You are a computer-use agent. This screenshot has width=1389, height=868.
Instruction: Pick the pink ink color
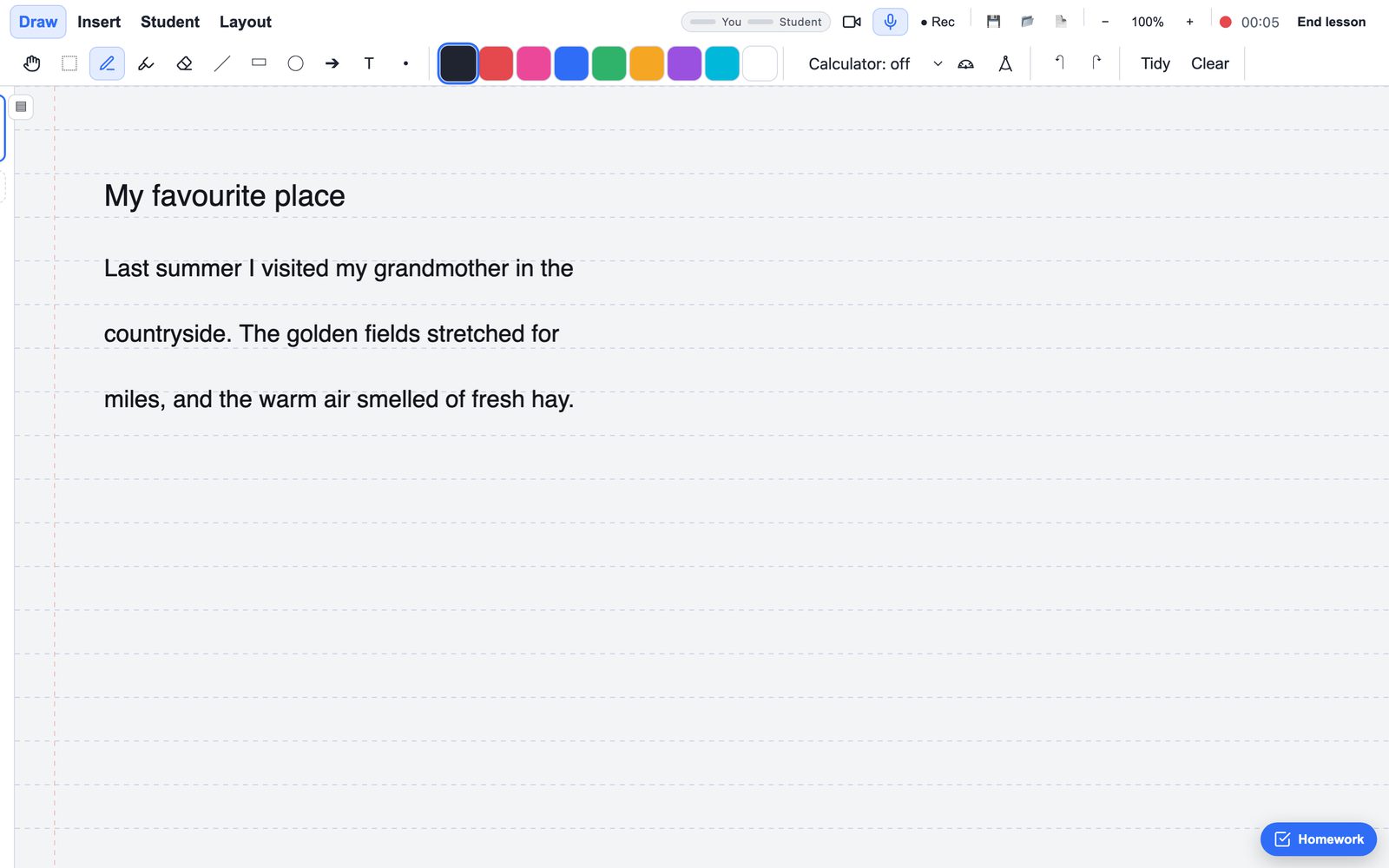tap(534, 63)
